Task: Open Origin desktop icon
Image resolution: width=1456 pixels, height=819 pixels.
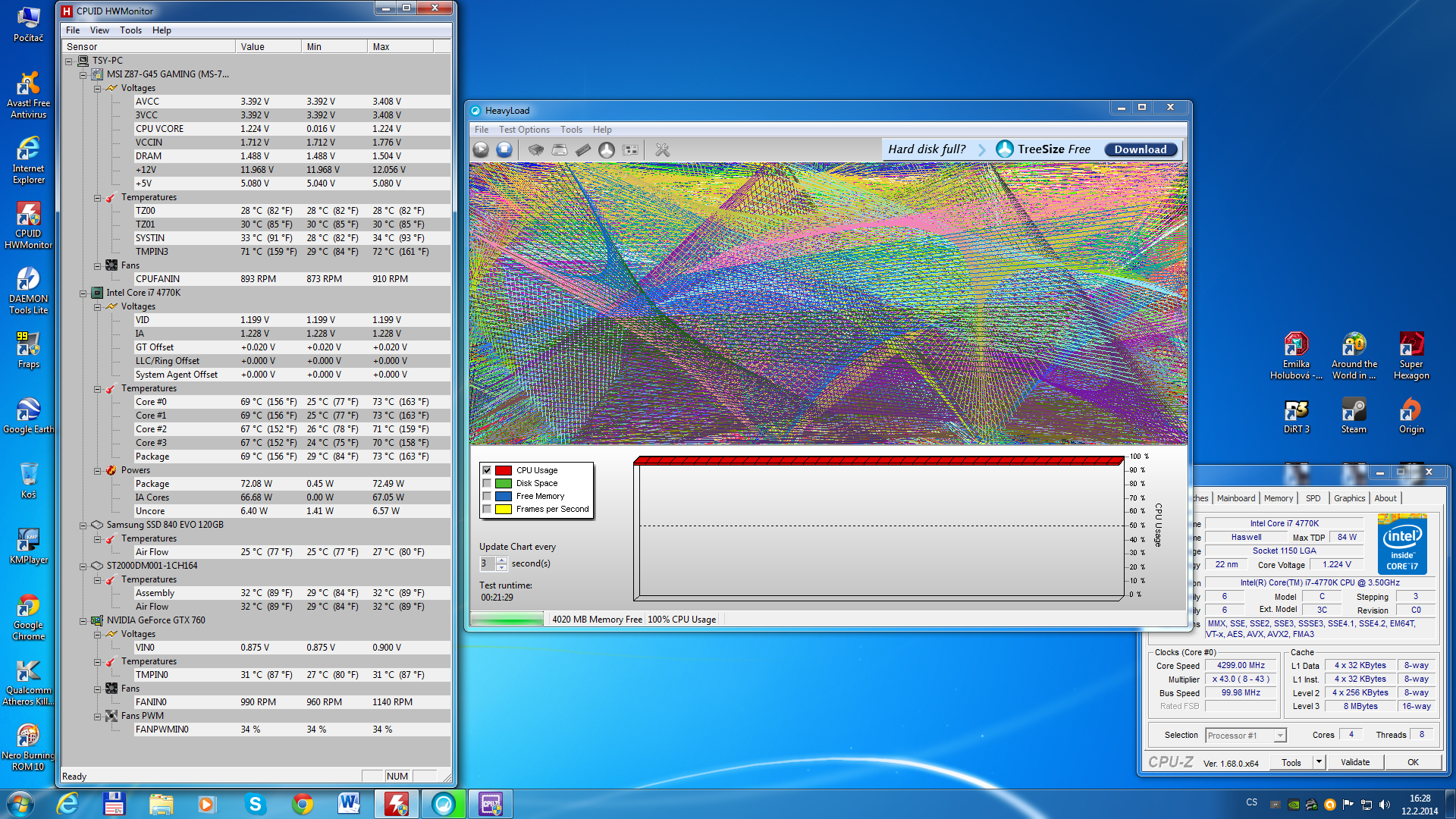Action: (x=1411, y=415)
